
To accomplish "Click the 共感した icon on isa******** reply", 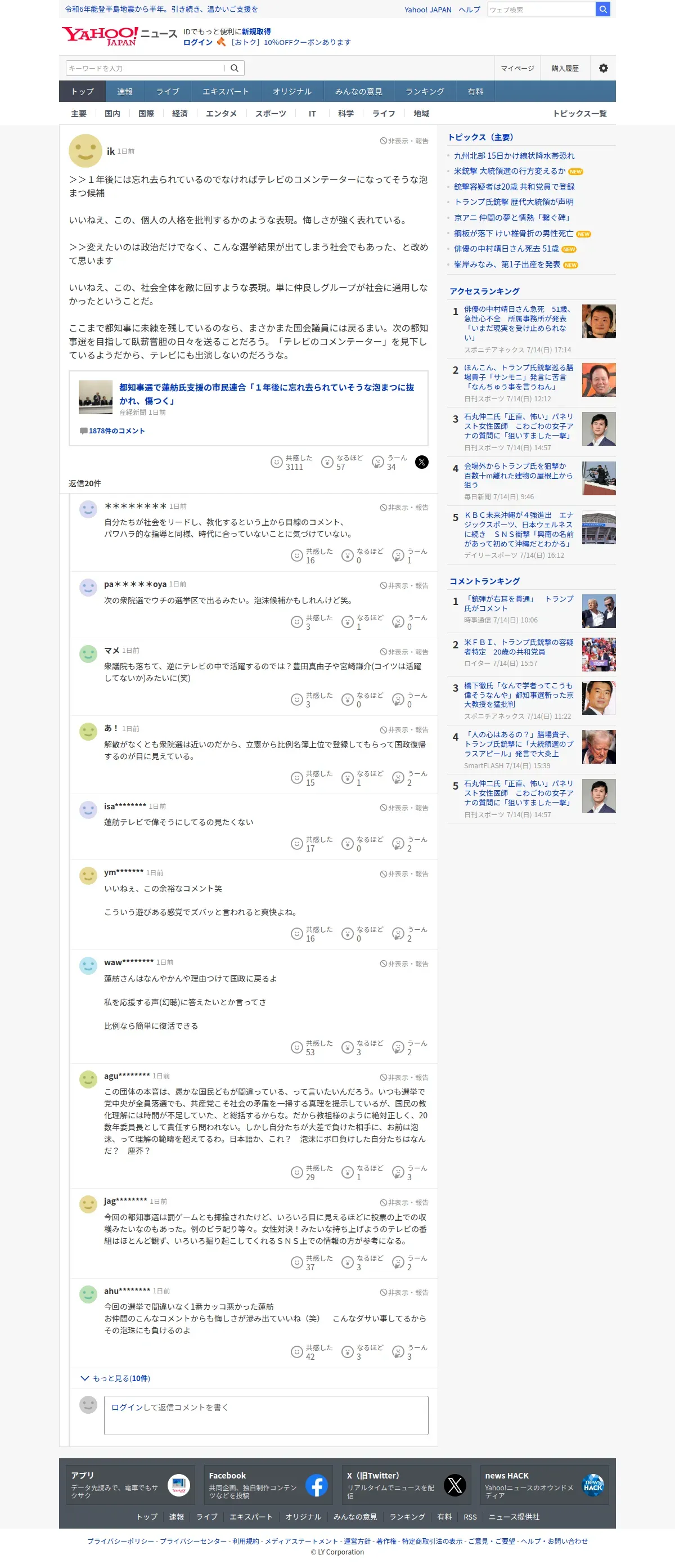I will [x=297, y=844].
